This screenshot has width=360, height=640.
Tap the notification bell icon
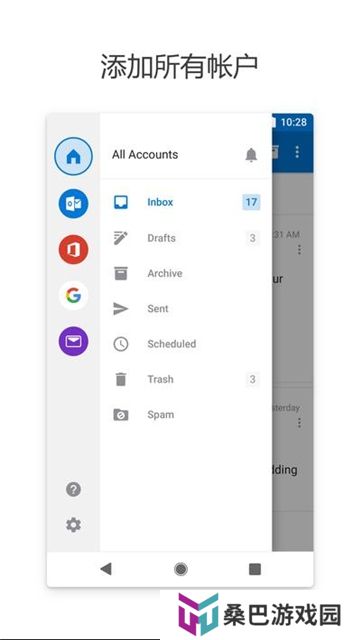point(251,155)
